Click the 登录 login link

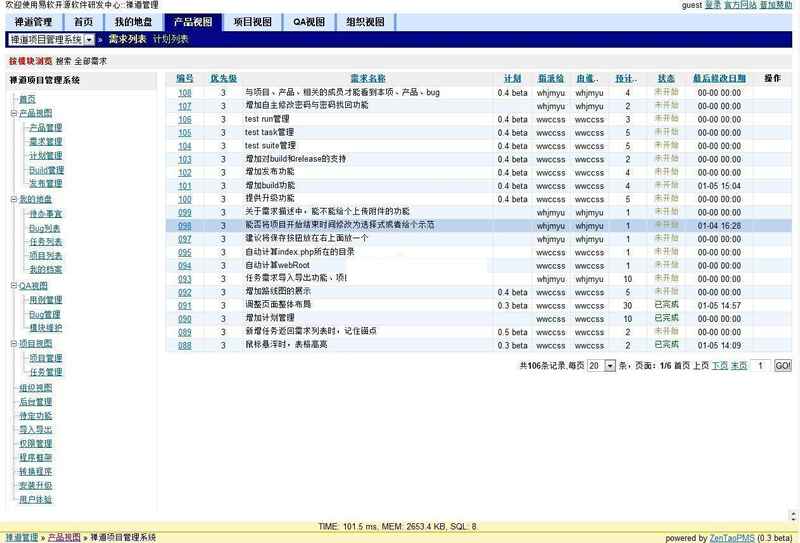712,6
